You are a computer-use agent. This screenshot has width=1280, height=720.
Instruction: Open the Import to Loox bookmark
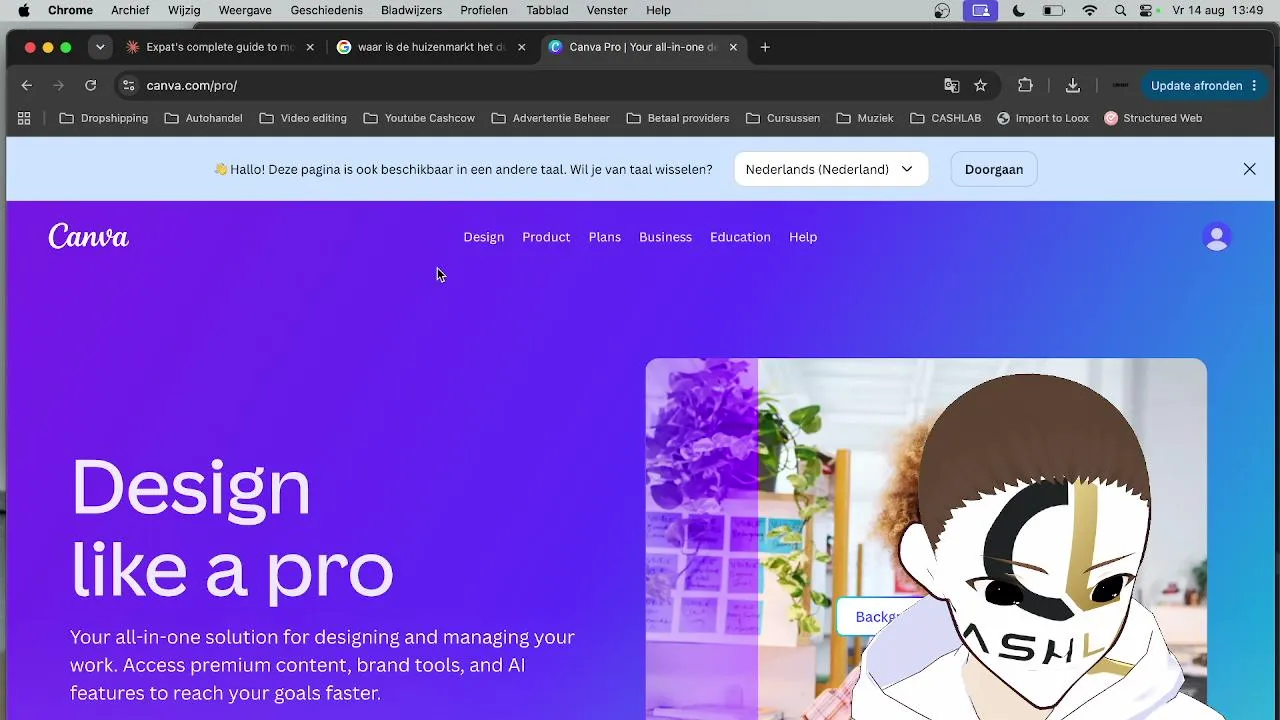point(1043,118)
